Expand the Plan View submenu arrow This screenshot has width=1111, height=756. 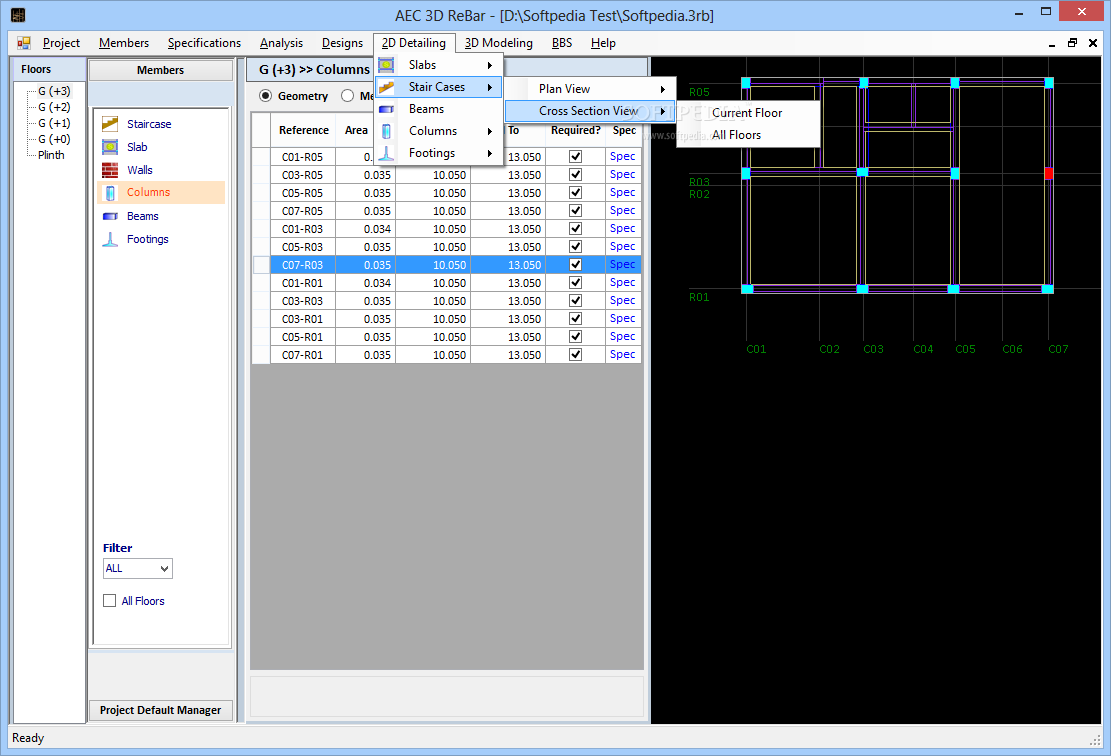tap(662, 89)
